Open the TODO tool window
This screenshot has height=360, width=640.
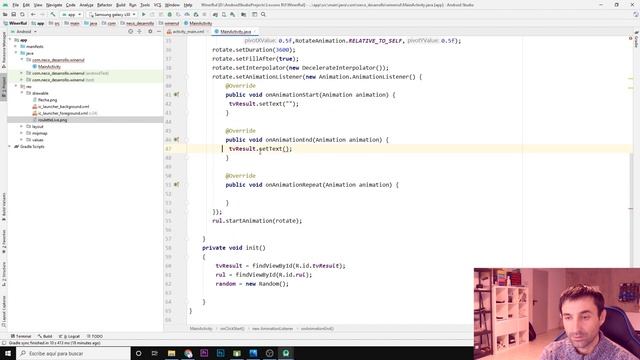[95, 336]
